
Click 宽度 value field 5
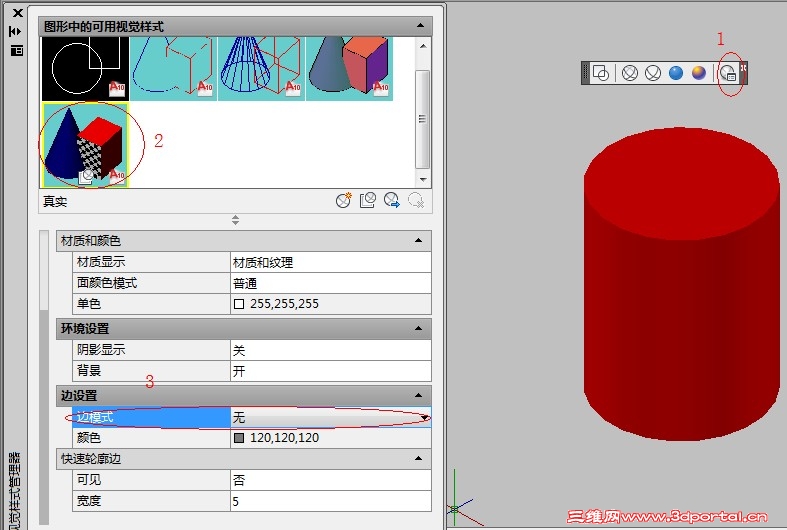330,501
